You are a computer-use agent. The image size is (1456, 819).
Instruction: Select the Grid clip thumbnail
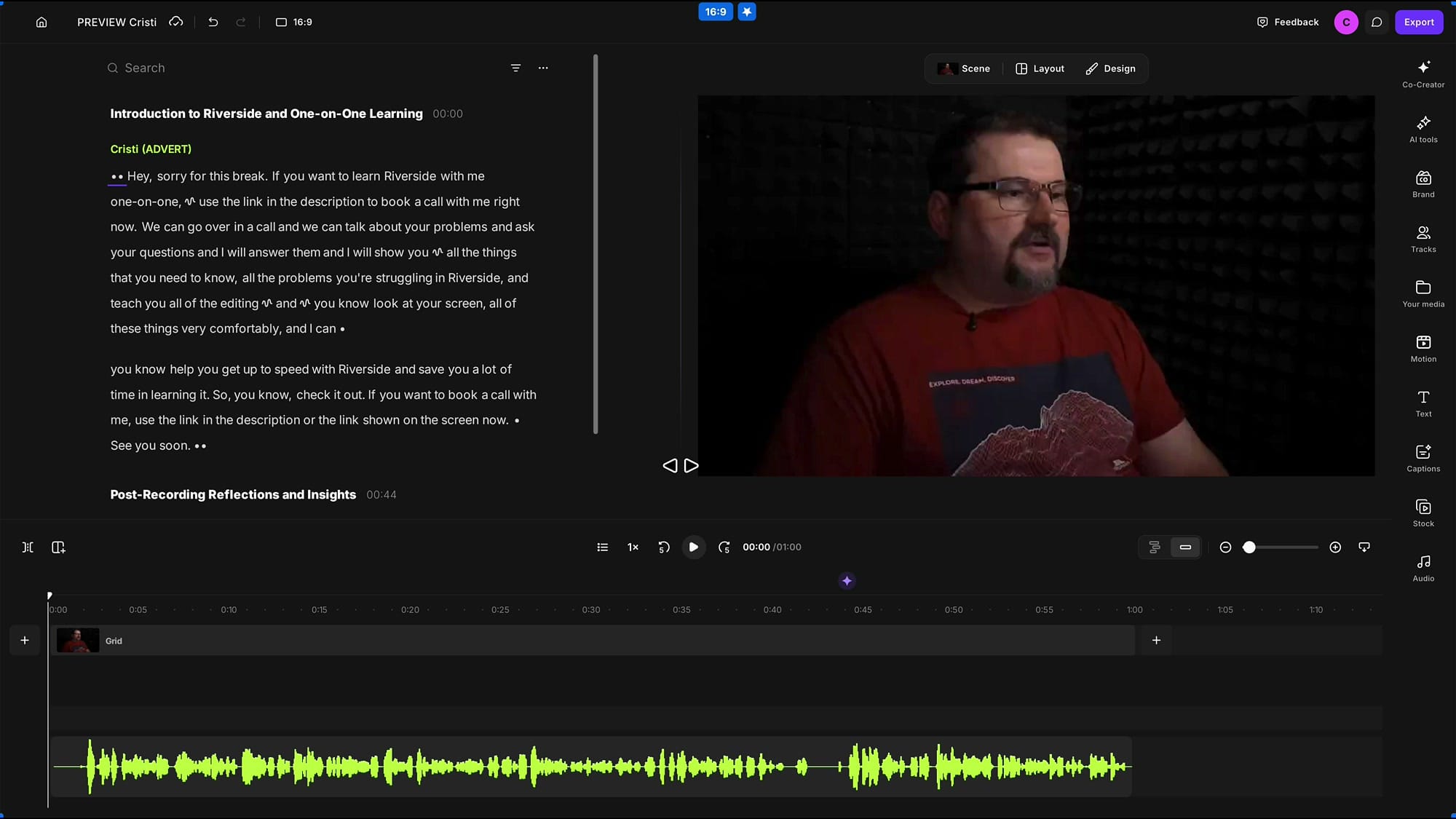click(78, 640)
